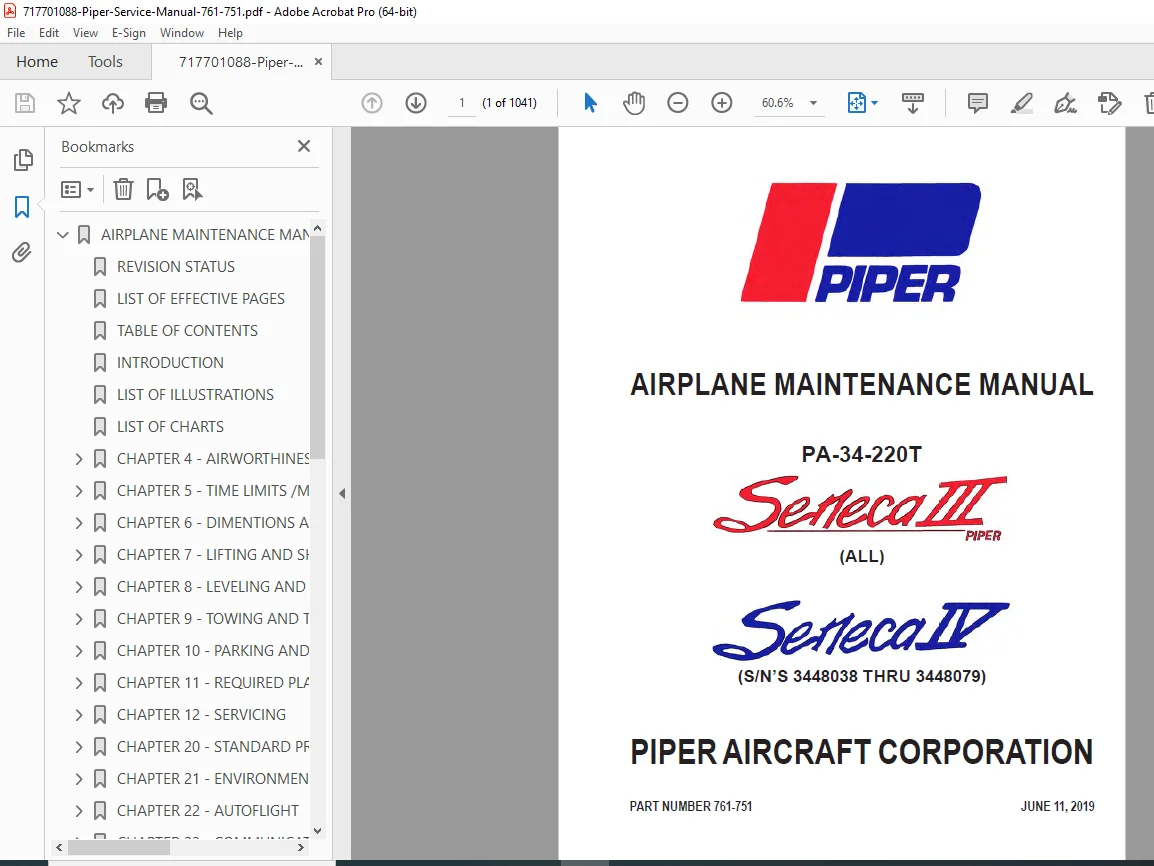Open the E-Sign menu
This screenshot has height=866, width=1154.
click(129, 33)
